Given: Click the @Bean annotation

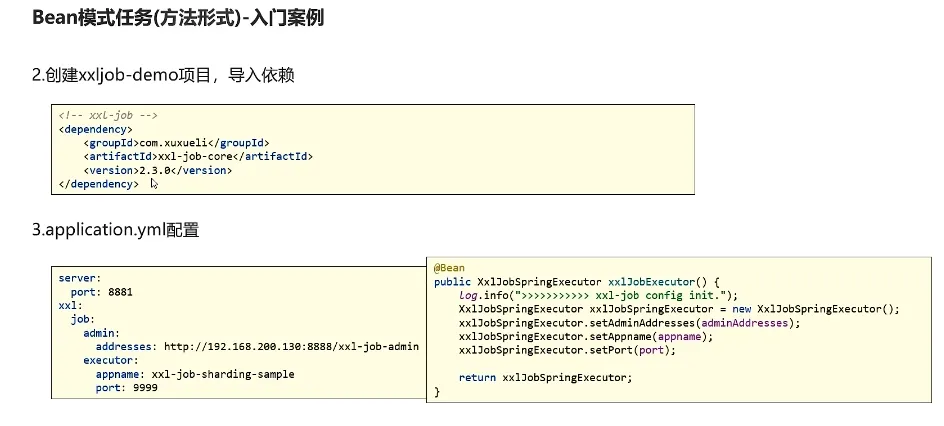Looking at the screenshot, I should [x=449, y=268].
